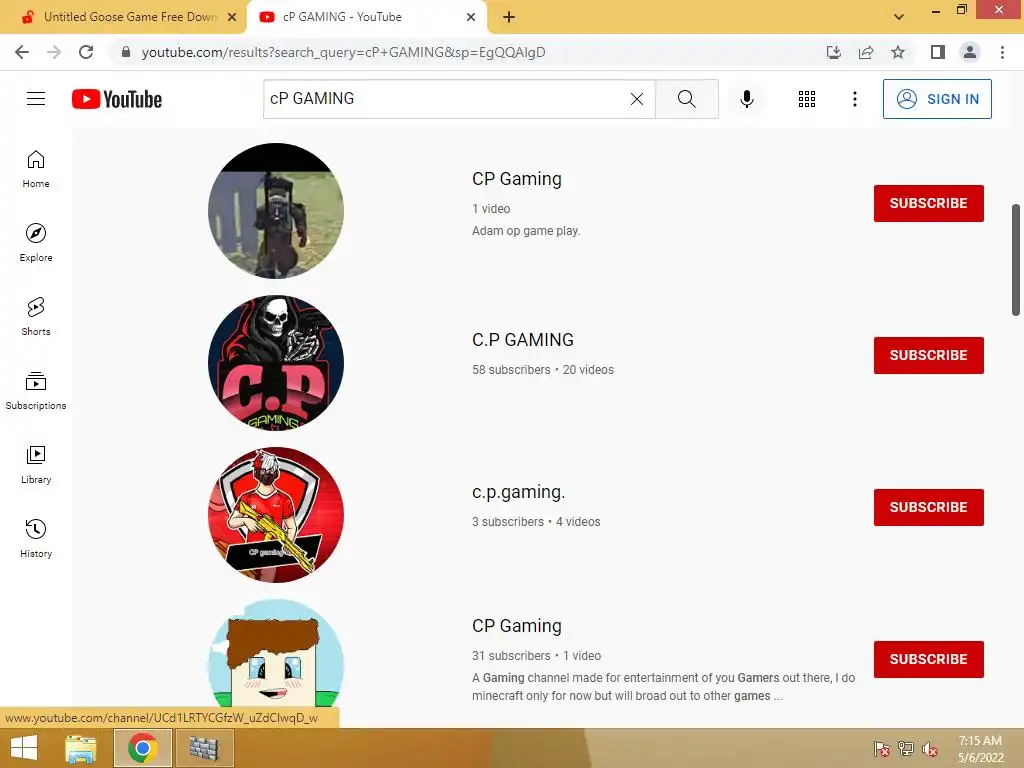Open the Chrome three-dot menu
This screenshot has height=768, width=1024.
pyautogui.click(x=1002, y=52)
